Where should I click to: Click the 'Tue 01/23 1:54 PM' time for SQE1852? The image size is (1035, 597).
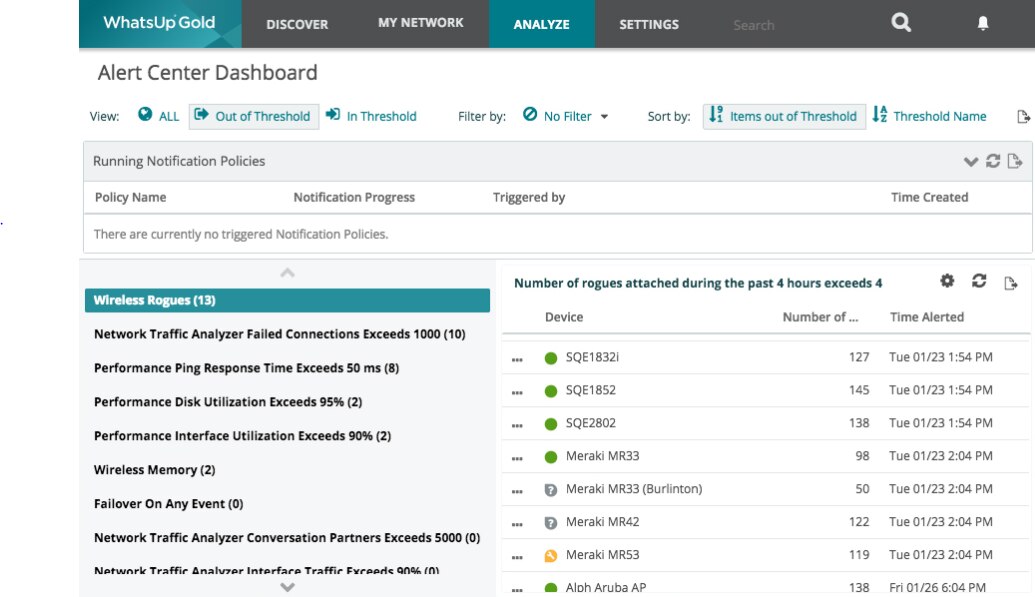coord(941,390)
